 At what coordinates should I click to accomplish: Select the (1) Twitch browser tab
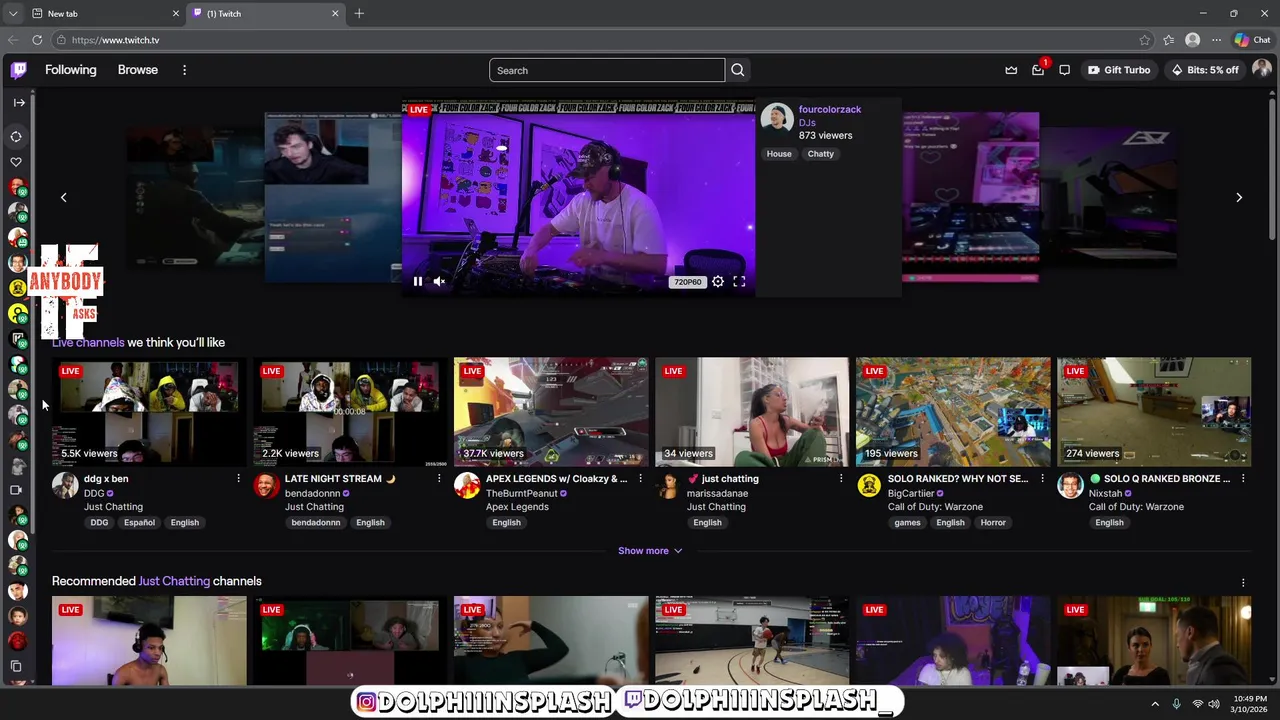click(265, 13)
